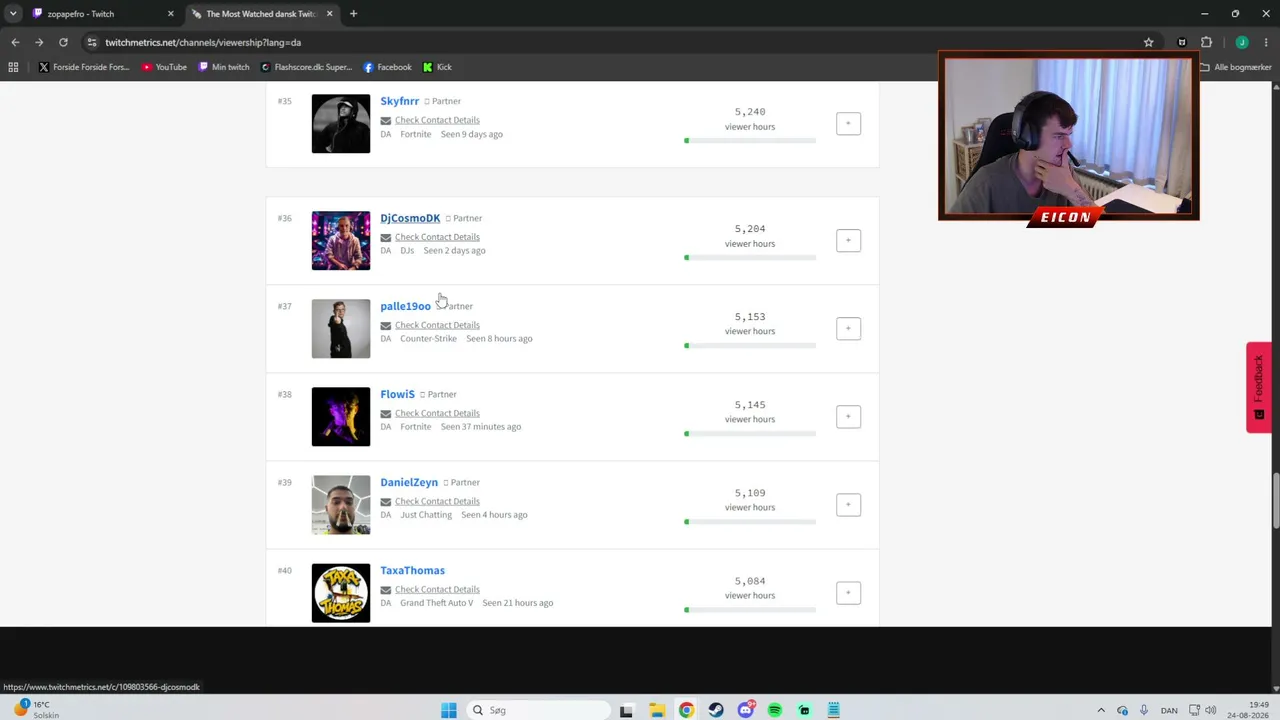Click palle19oo's profile thumbnail
The width and height of the screenshot is (1280, 720).
coord(341,328)
